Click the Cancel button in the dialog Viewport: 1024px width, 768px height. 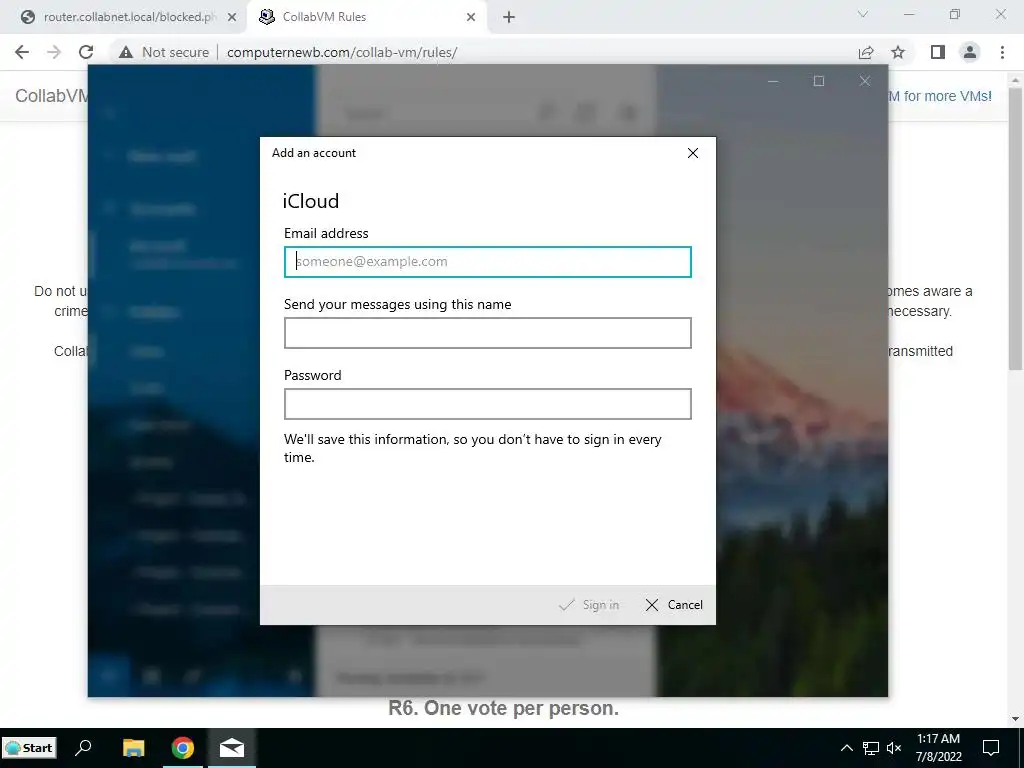pos(673,605)
